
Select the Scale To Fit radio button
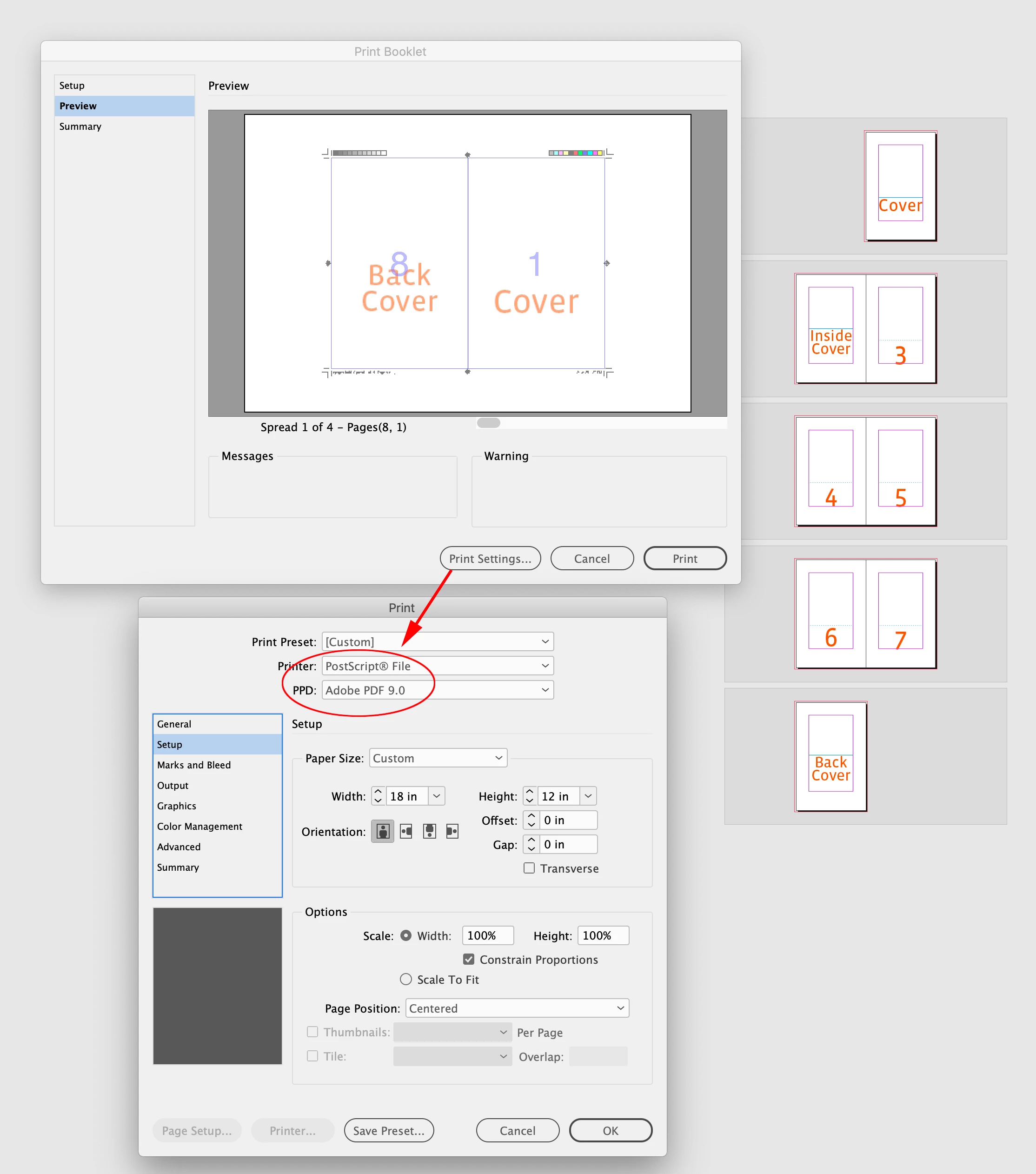pos(406,979)
